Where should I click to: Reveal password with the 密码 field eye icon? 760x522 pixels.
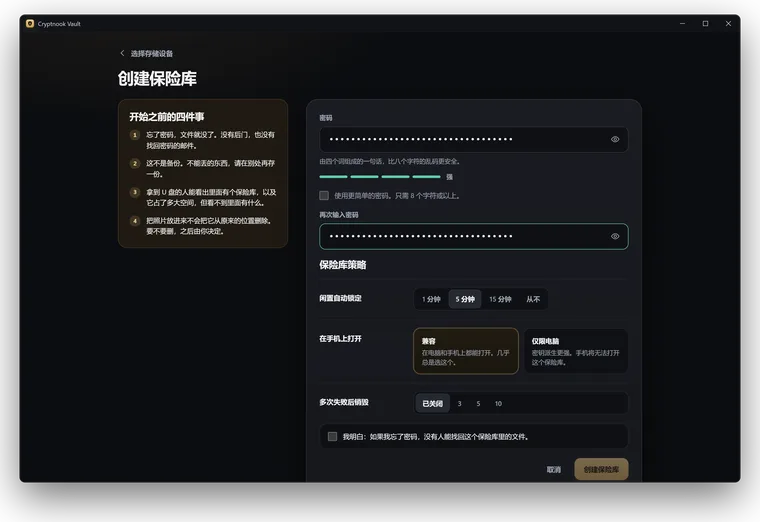coord(615,140)
